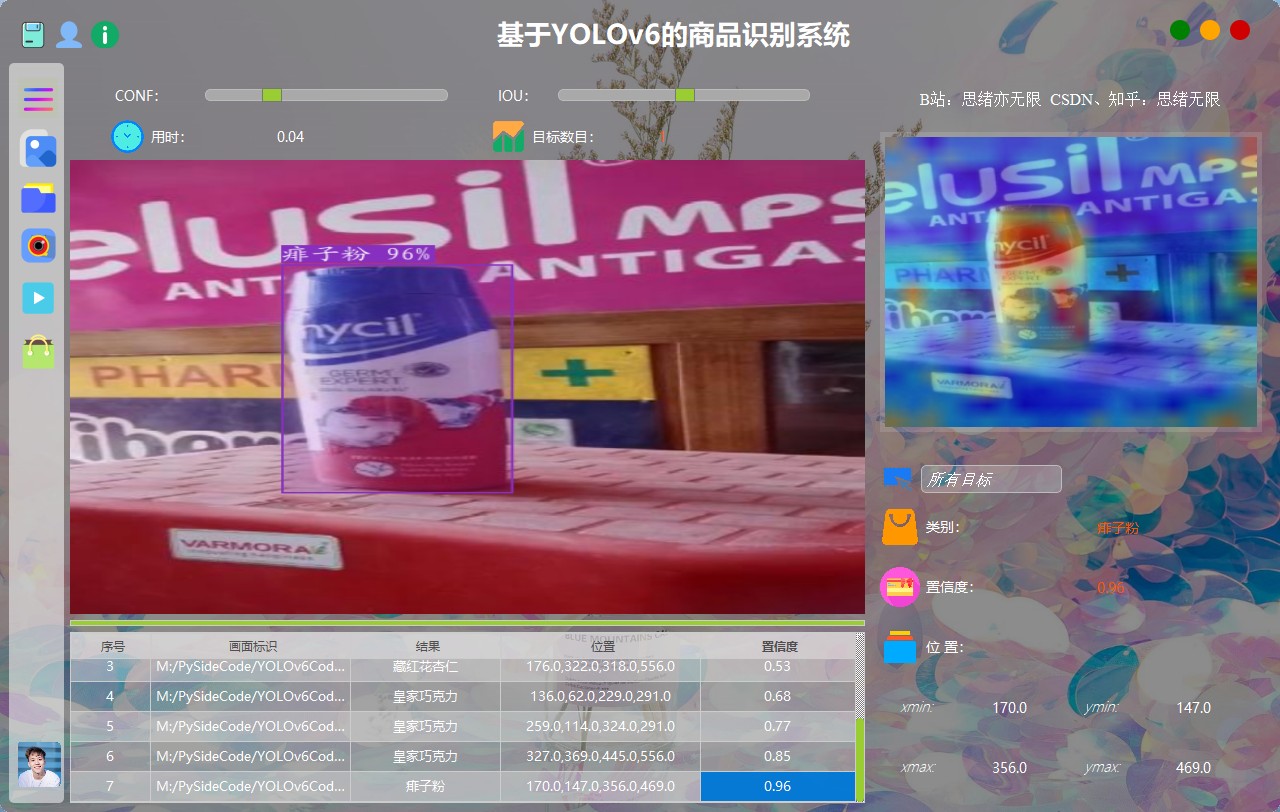Image resolution: width=1280 pixels, height=812 pixels.
Task: Open the folder batch detection icon
Action: click(x=38, y=198)
